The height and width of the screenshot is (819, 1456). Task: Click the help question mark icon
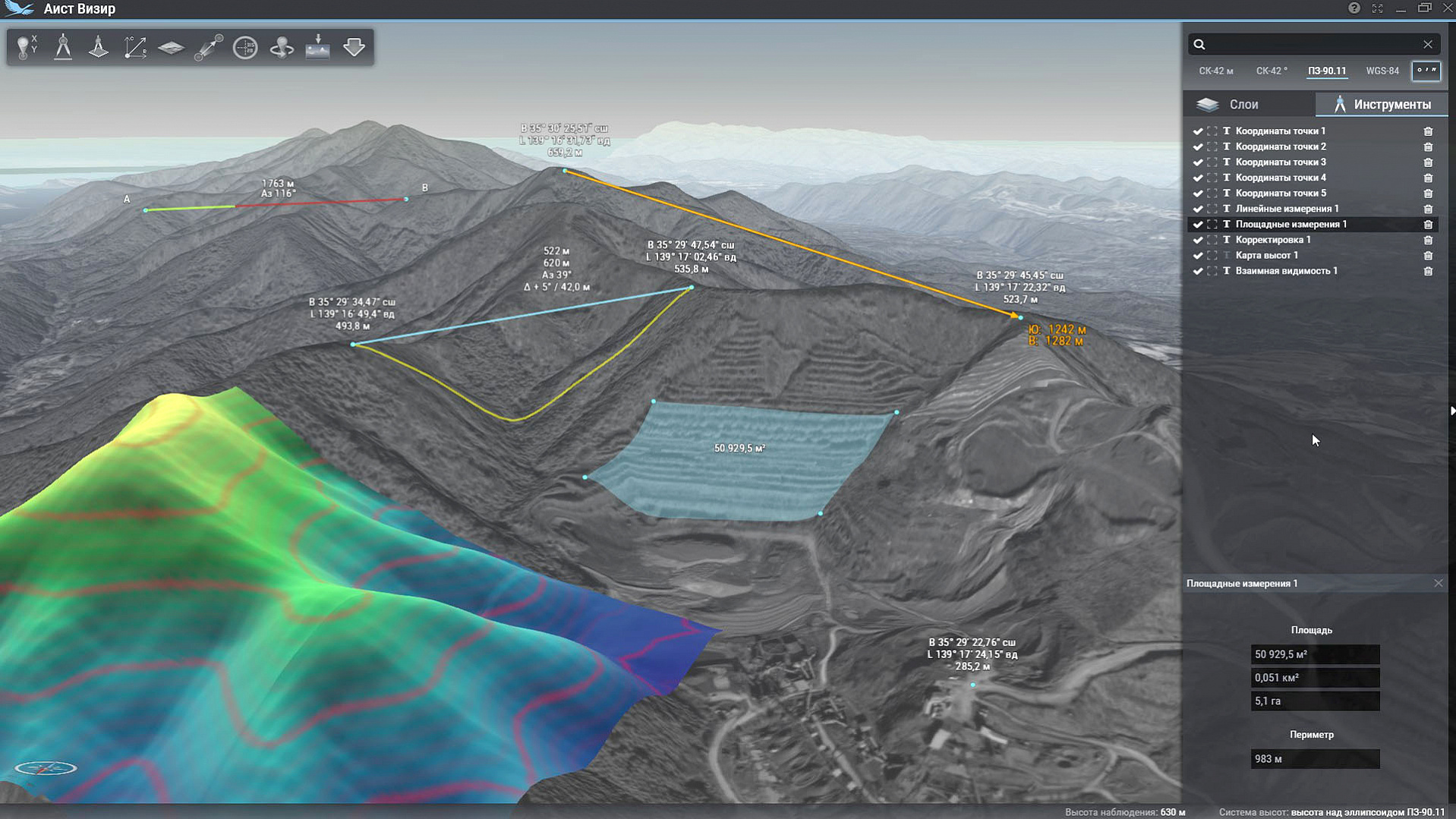[1354, 8]
